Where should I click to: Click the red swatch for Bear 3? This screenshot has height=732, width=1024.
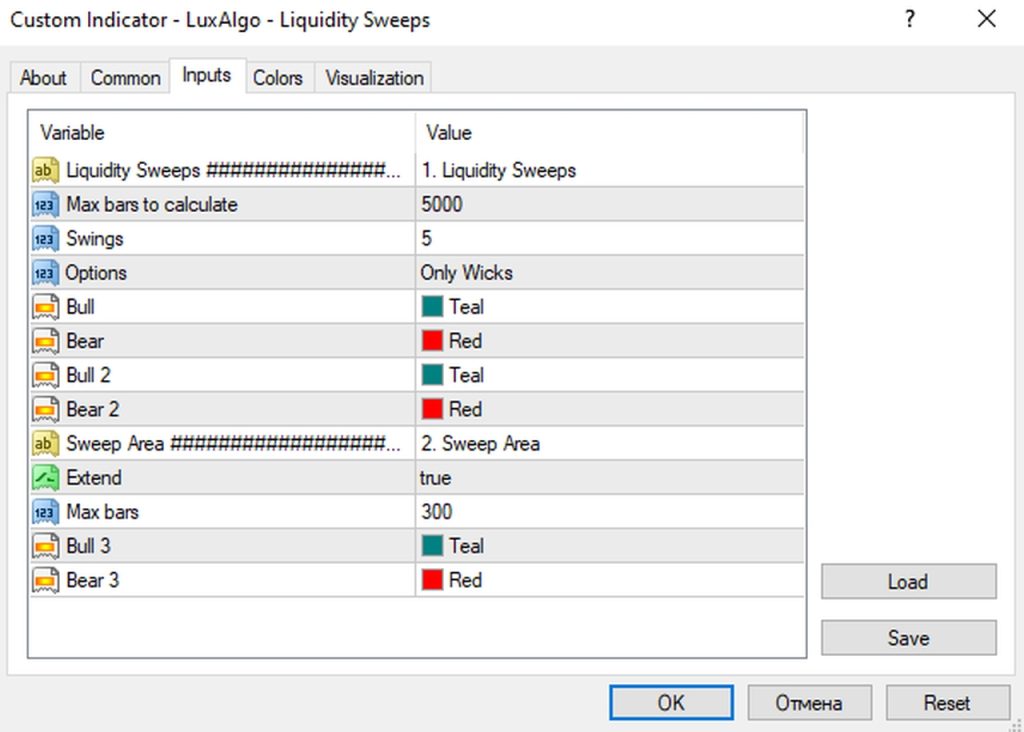(x=432, y=580)
